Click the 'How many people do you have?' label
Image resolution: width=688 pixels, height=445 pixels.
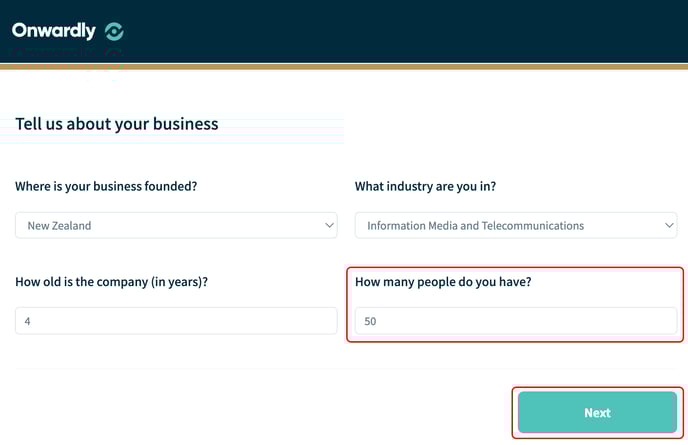point(443,282)
